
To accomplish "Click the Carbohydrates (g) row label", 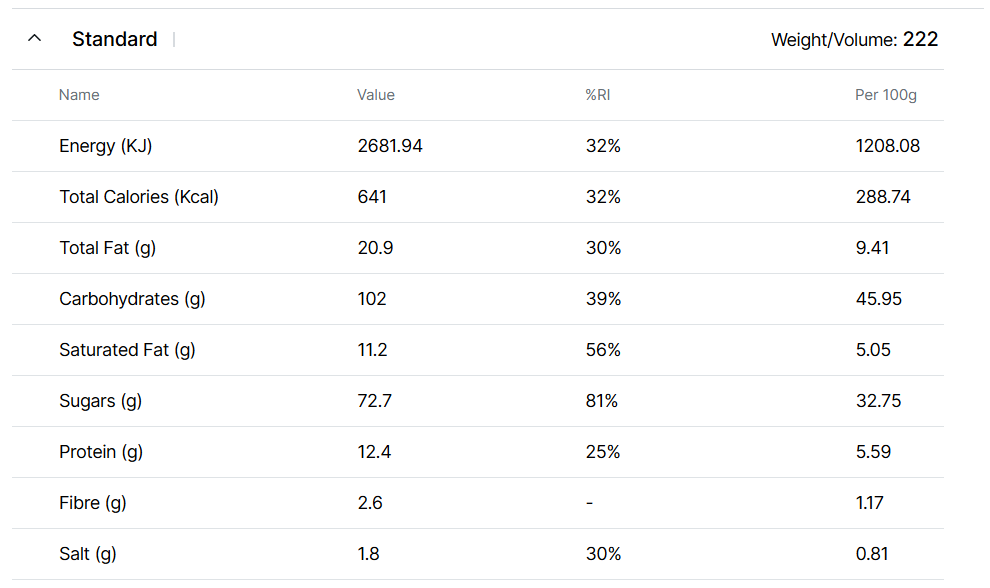I will [x=132, y=299].
